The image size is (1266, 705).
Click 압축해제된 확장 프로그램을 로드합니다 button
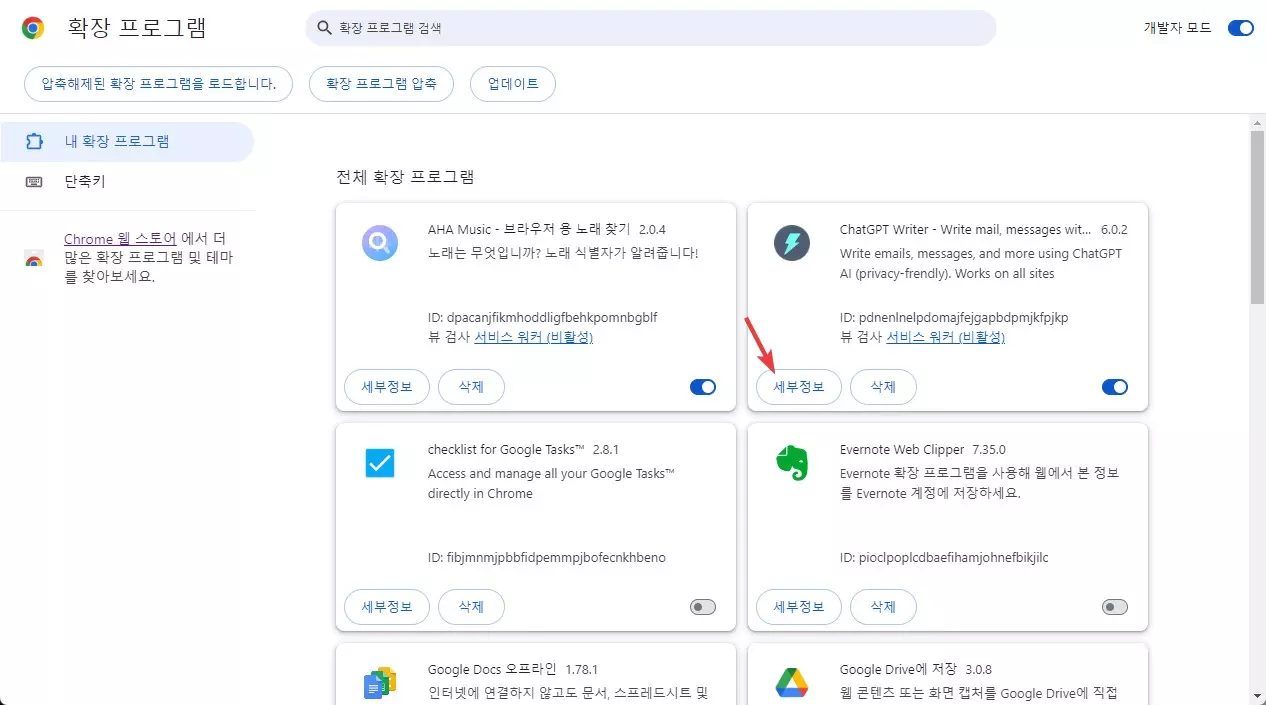[158, 84]
